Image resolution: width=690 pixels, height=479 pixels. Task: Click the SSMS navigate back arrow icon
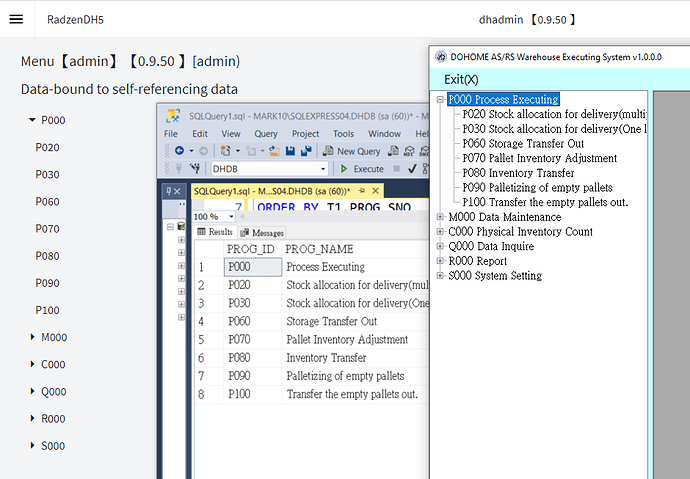(179, 151)
